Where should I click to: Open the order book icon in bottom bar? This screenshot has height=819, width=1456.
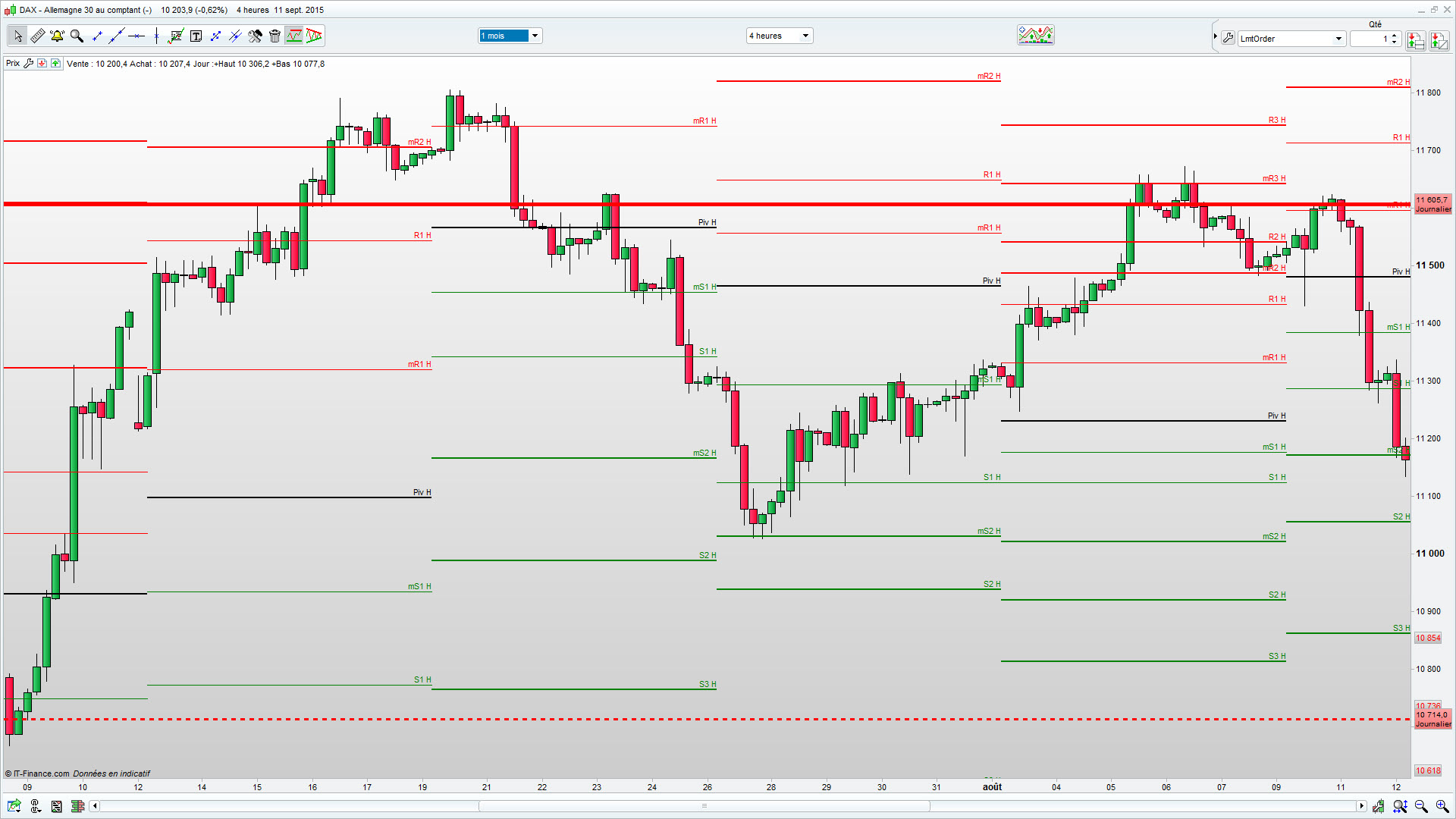(x=77, y=806)
